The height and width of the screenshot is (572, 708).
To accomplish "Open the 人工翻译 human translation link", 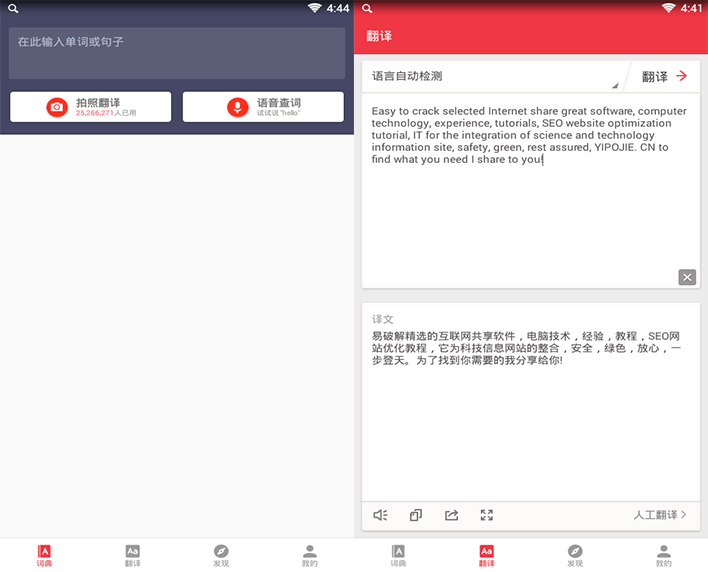I will 660,515.
